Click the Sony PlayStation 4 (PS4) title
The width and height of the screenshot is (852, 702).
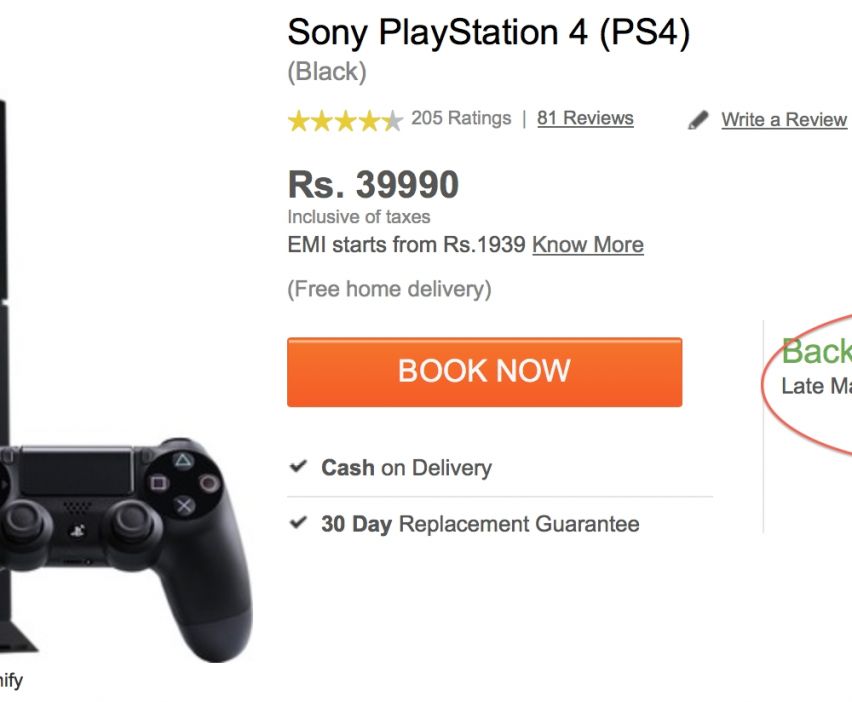pyautogui.click(x=488, y=33)
